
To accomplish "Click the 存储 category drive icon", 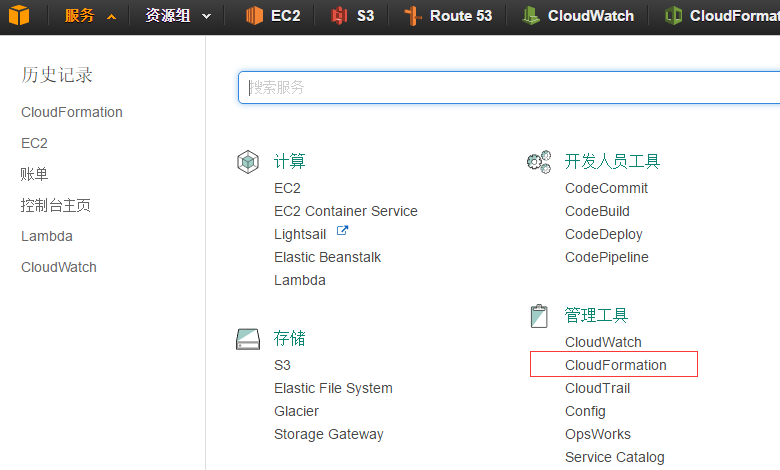I will tap(248, 339).
